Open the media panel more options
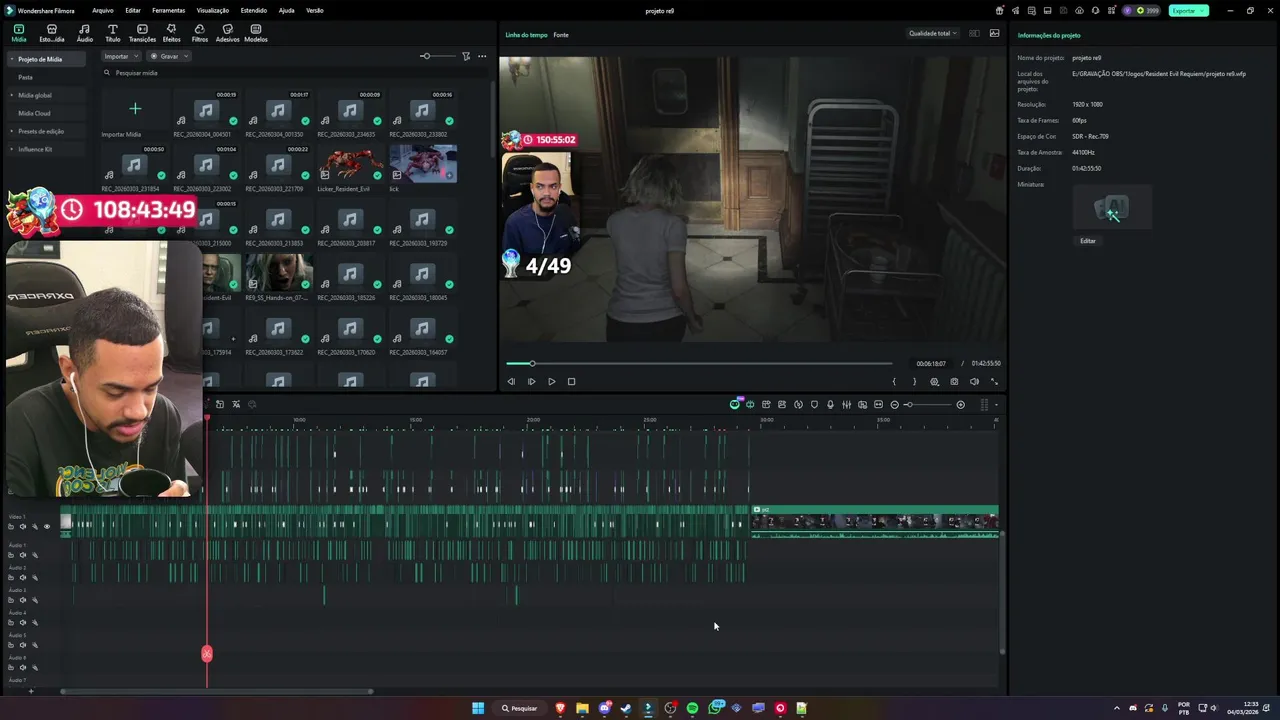 click(x=482, y=56)
